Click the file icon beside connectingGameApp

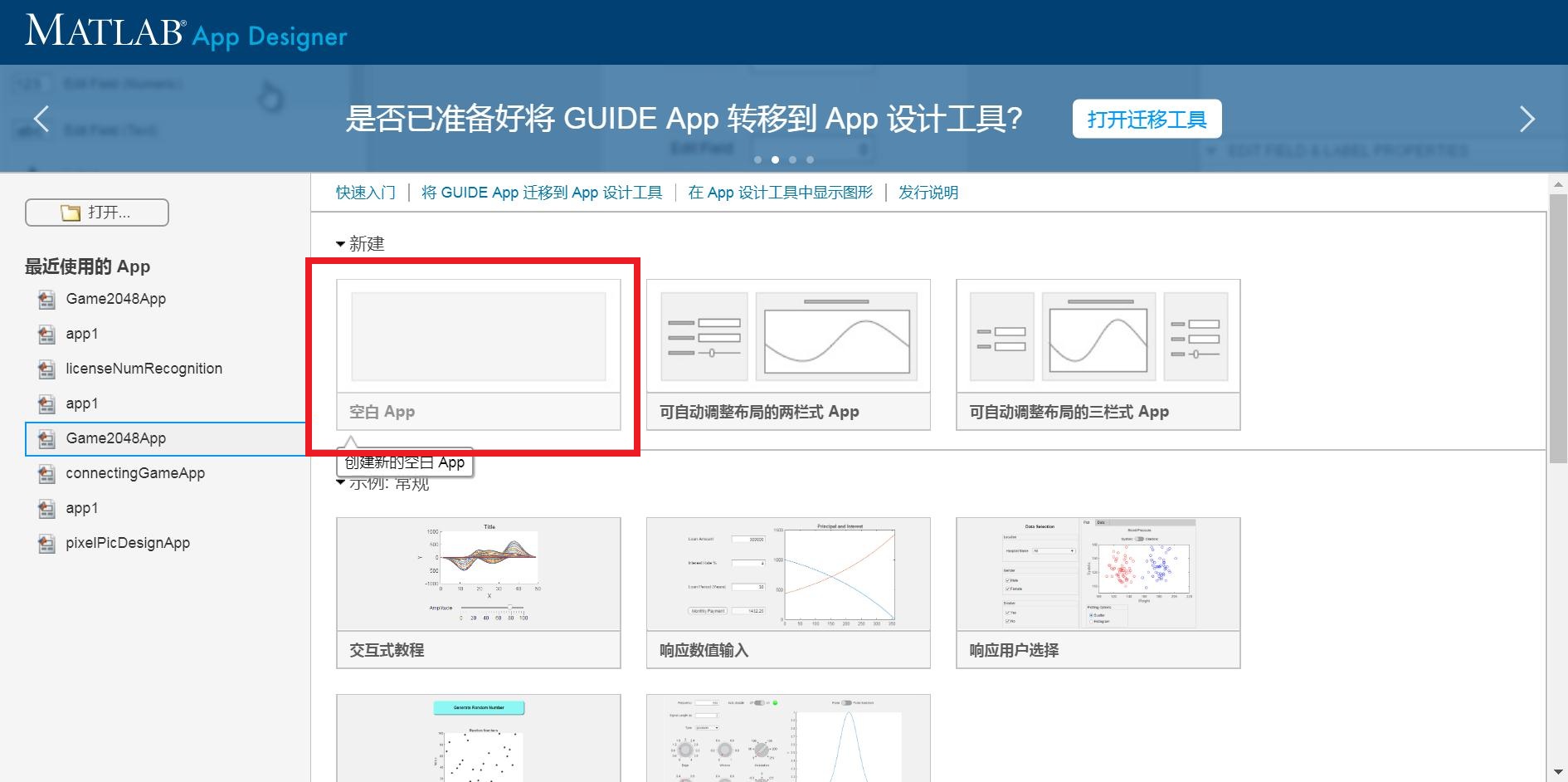(46, 473)
